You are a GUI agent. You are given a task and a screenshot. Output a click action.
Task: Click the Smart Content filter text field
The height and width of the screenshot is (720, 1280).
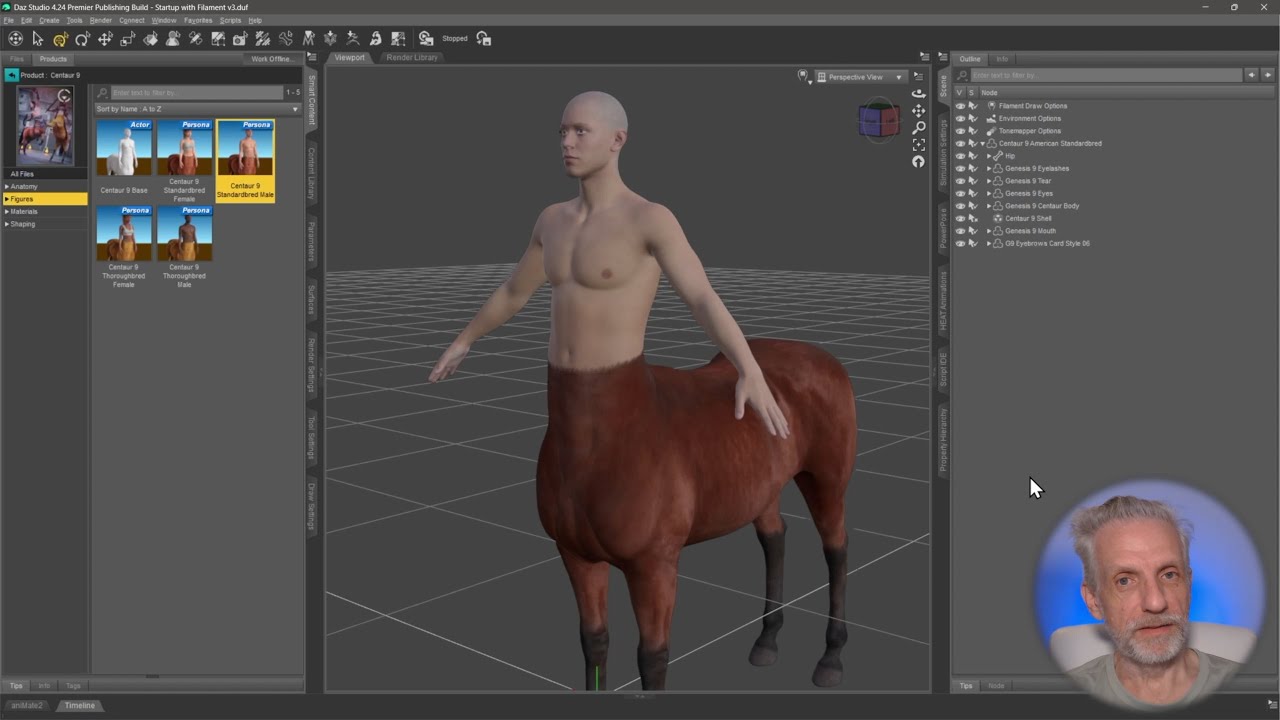point(197,93)
